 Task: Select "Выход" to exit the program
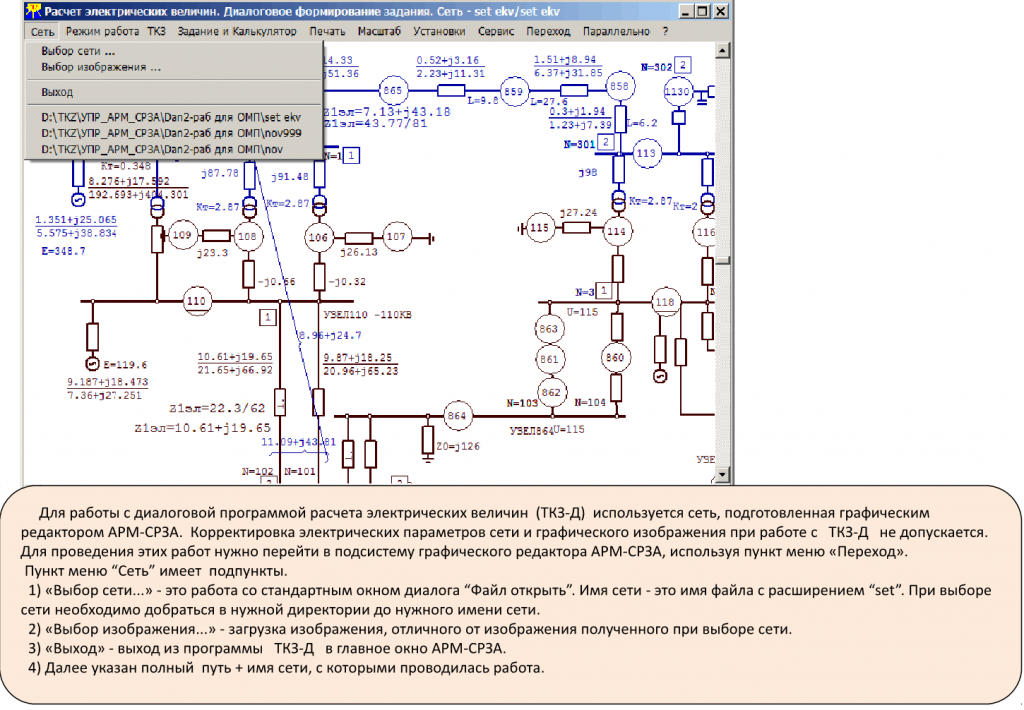[x=57, y=91]
